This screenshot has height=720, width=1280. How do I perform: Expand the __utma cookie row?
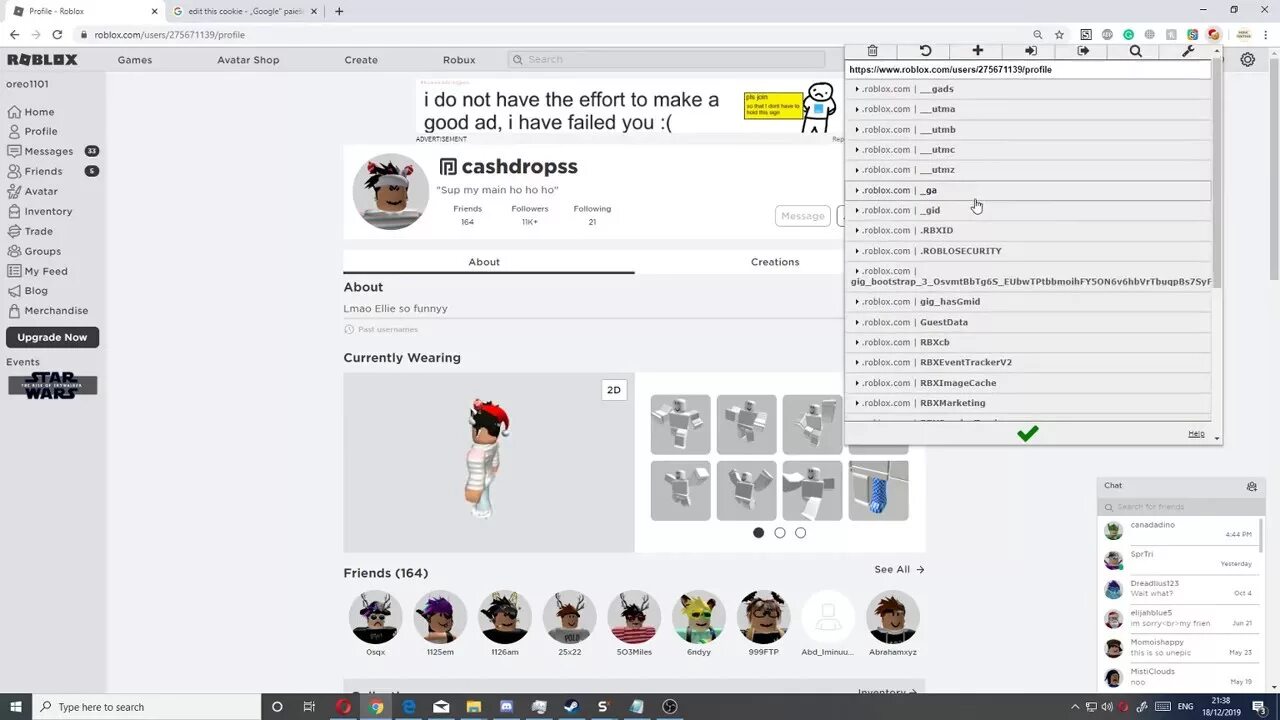[x=1028, y=109]
